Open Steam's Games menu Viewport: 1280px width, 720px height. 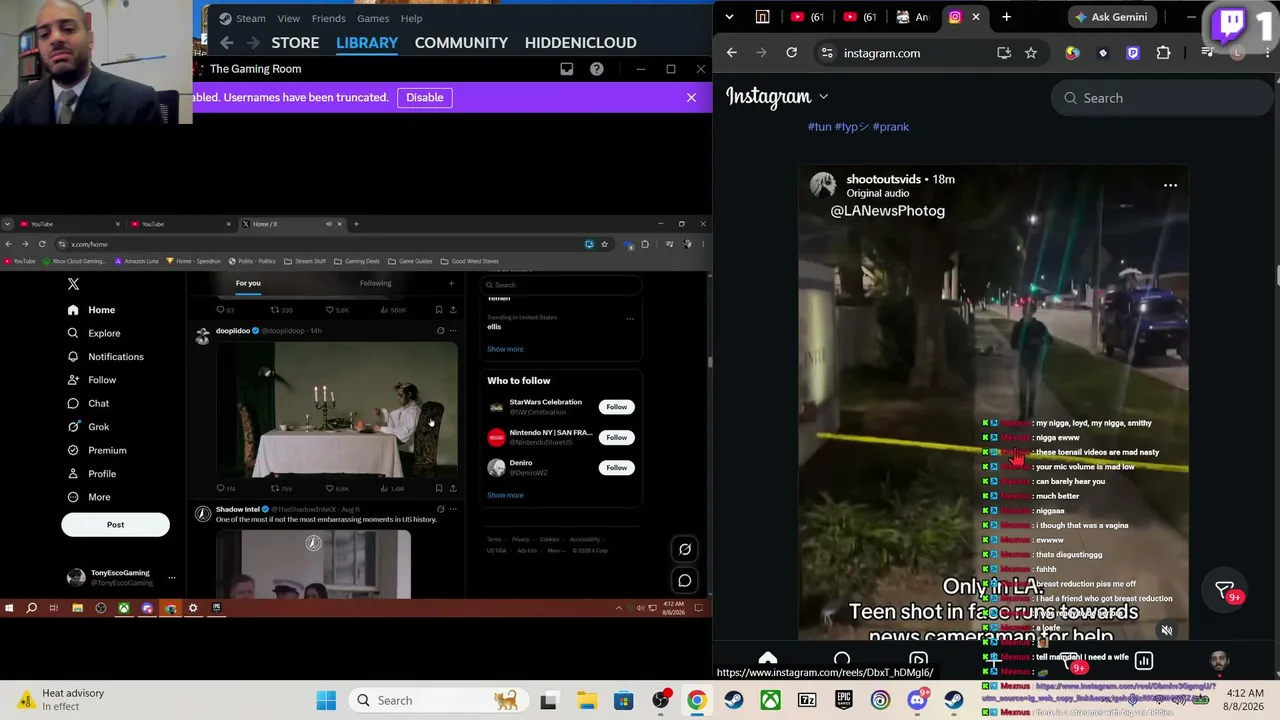tap(373, 18)
